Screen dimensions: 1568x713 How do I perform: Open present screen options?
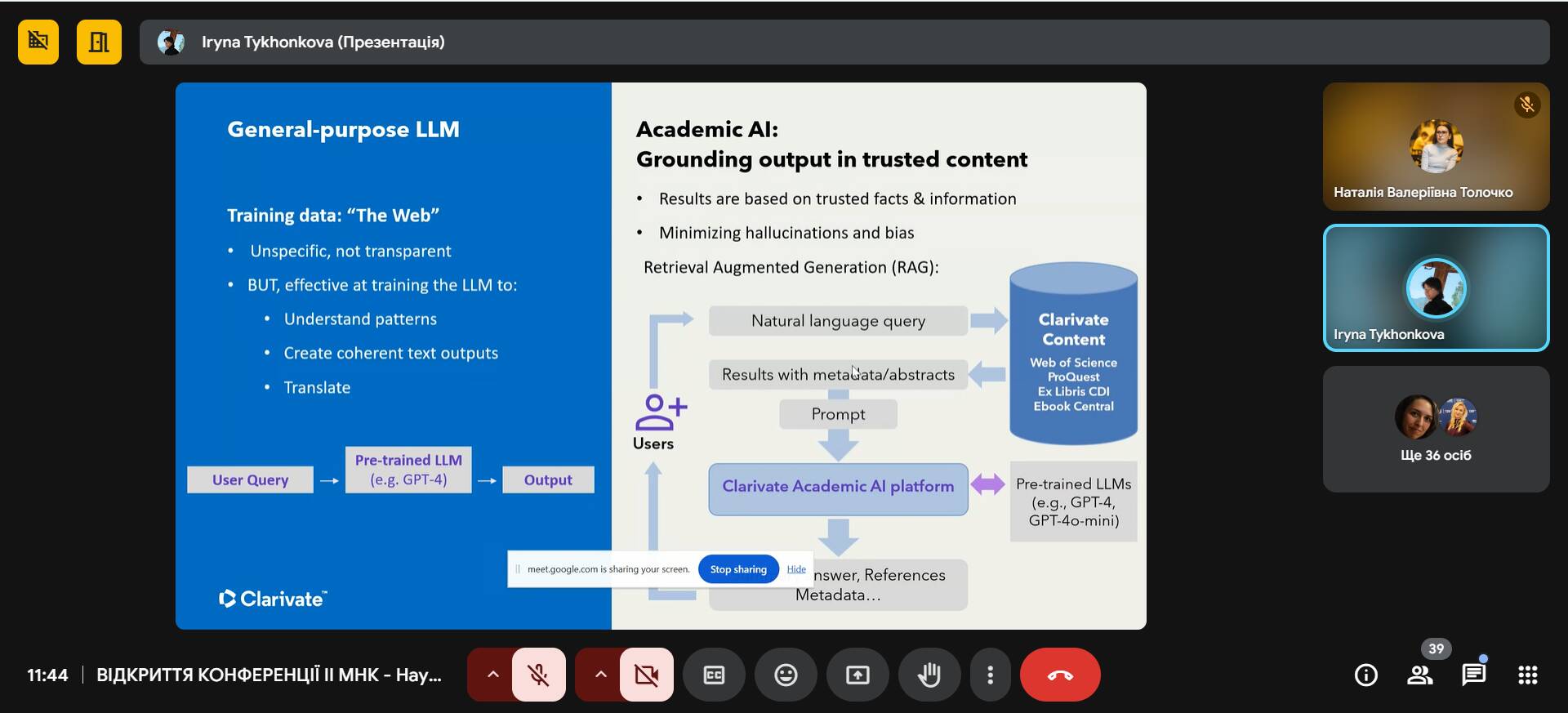coord(857,675)
